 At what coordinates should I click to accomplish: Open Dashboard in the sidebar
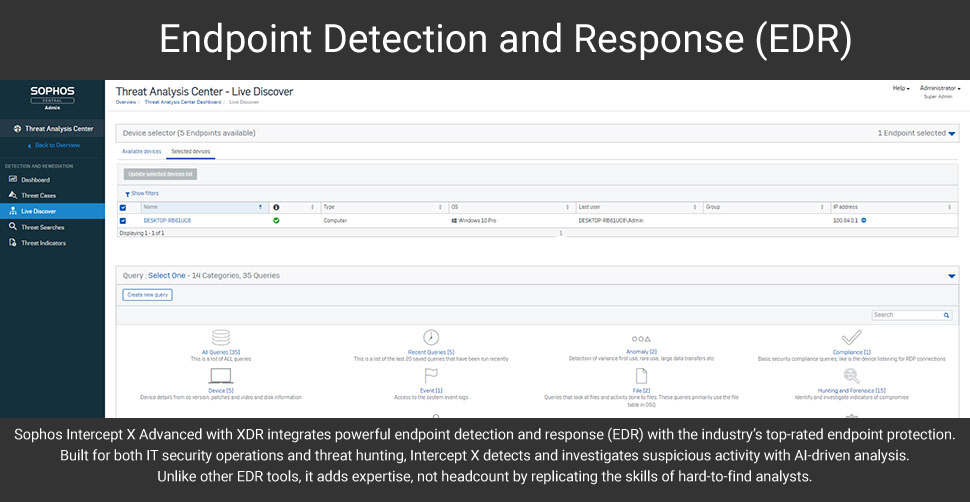(35, 180)
